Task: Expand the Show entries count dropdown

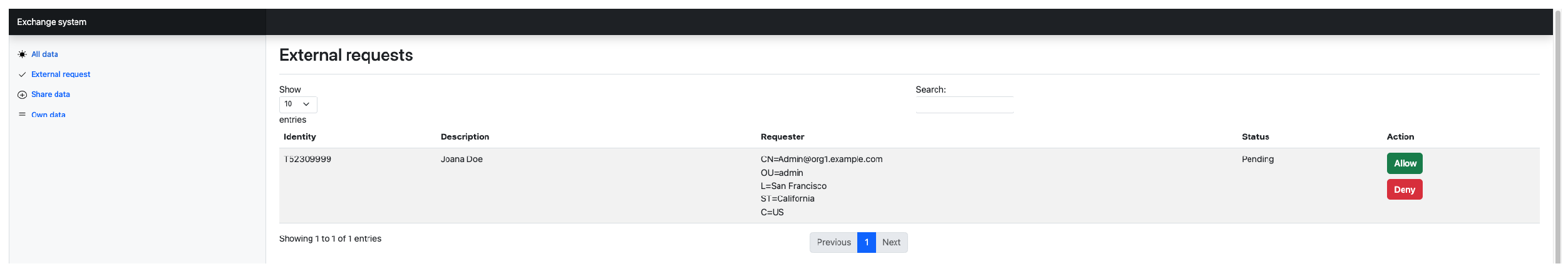Action: [297, 104]
